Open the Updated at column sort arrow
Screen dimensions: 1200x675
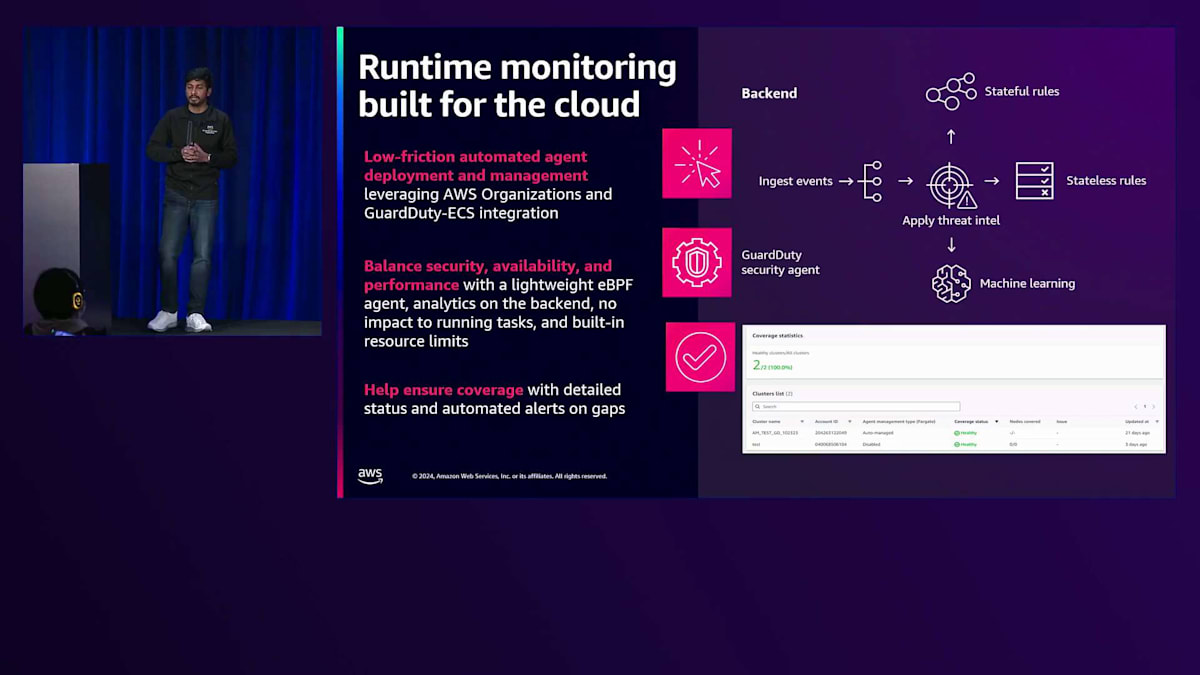tap(1157, 421)
